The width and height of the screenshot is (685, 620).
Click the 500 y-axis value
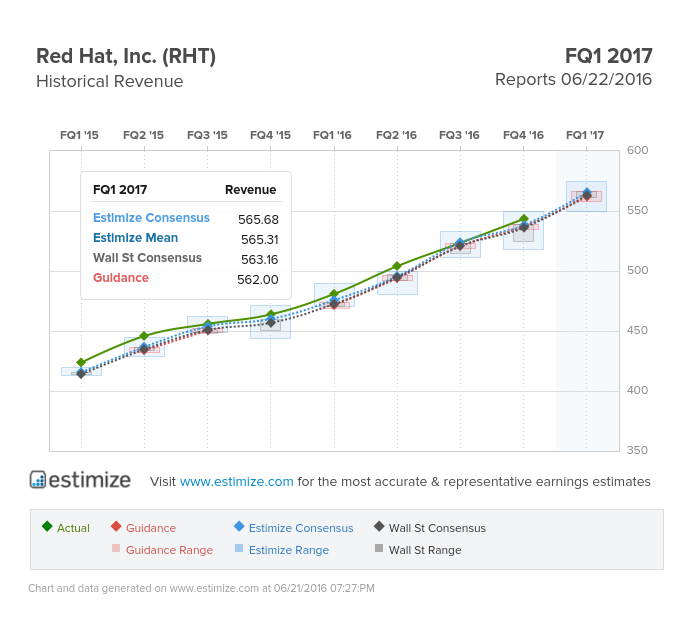point(637,270)
